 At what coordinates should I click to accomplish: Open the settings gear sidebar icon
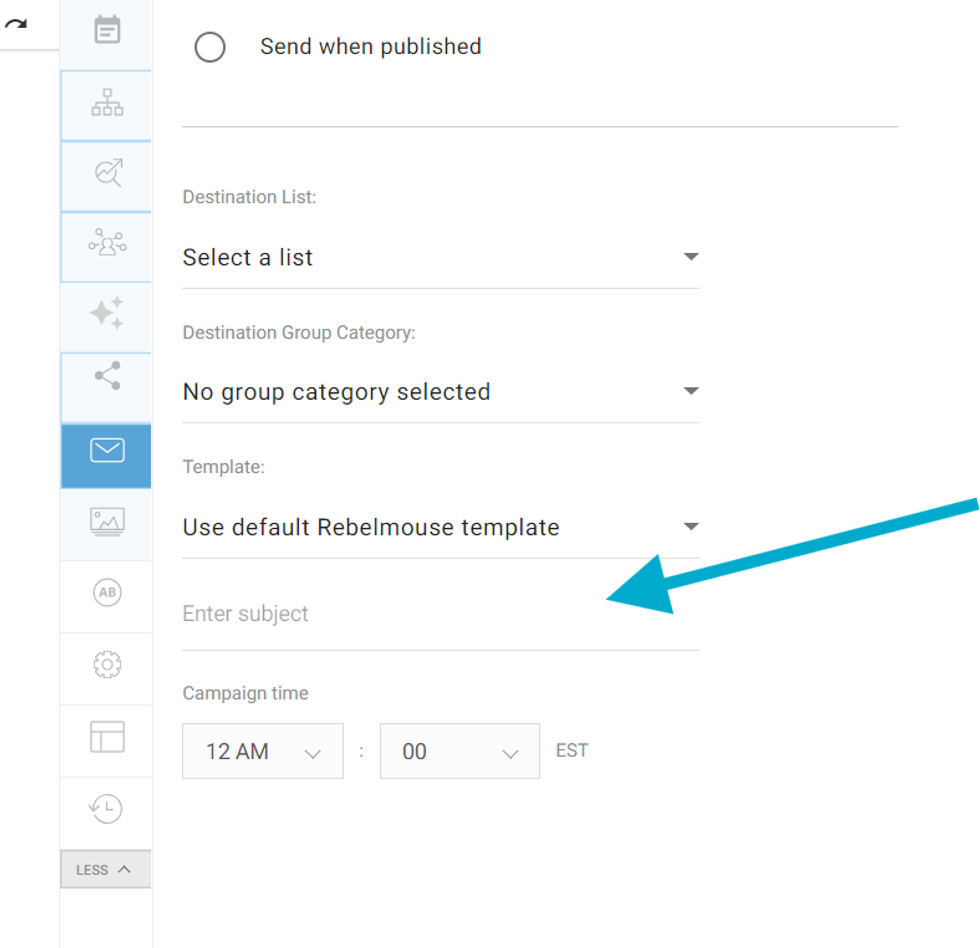107,664
